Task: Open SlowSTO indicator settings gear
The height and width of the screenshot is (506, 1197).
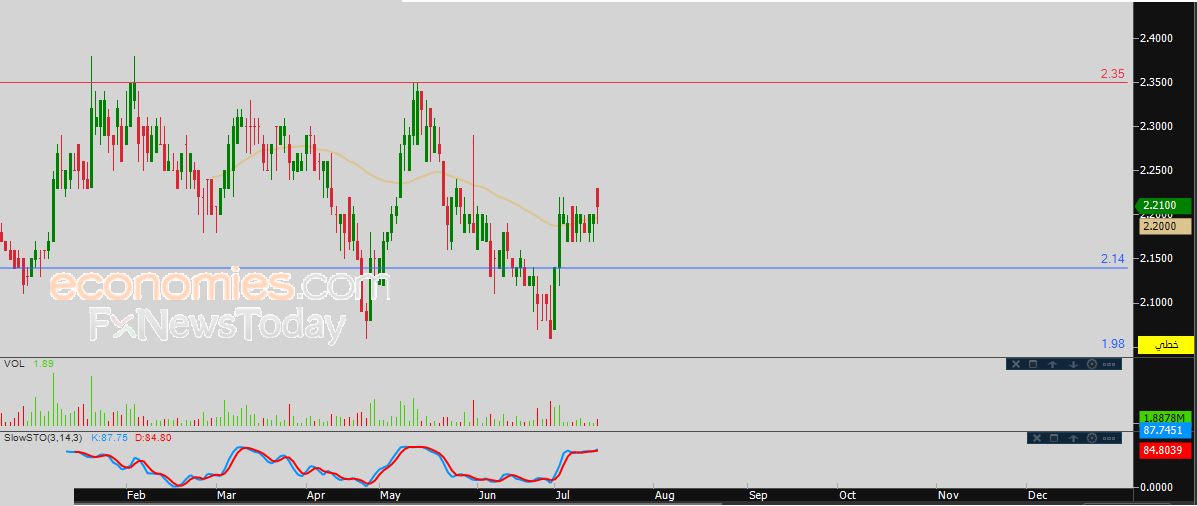Action: click(1092, 438)
